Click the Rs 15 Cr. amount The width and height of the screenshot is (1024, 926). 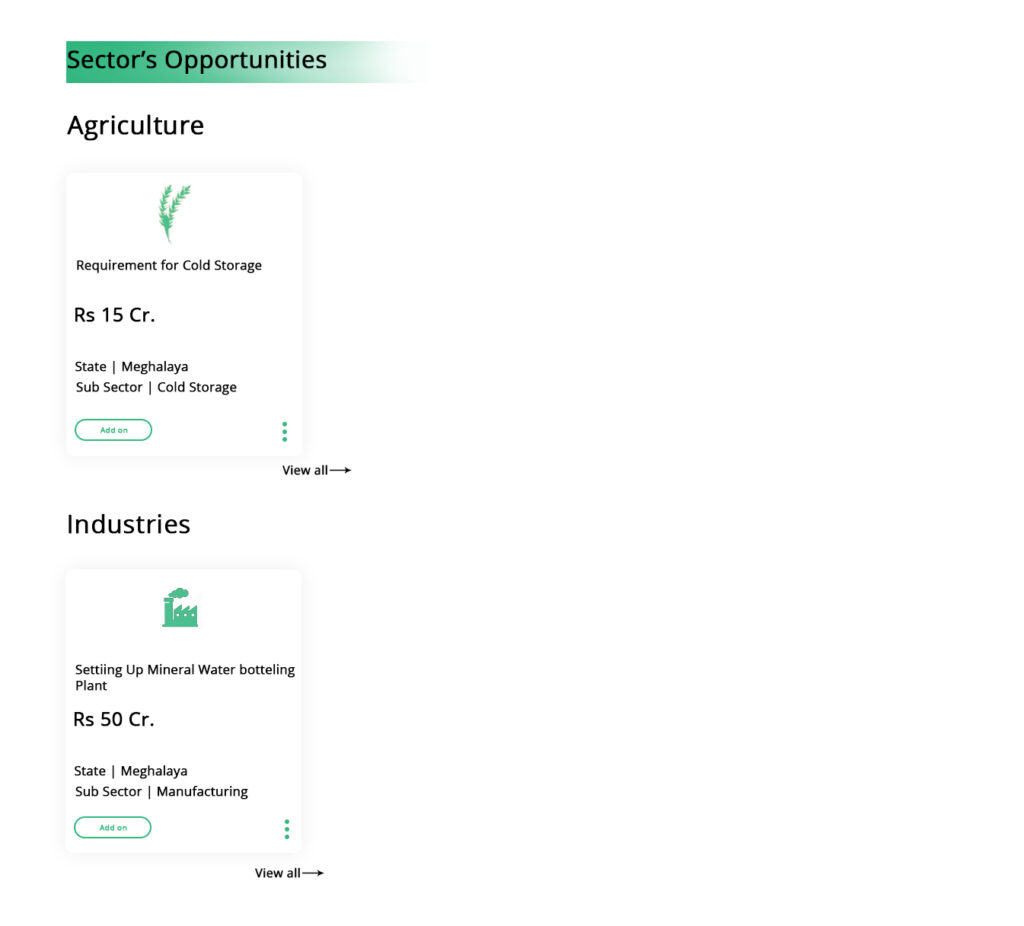click(x=114, y=315)
